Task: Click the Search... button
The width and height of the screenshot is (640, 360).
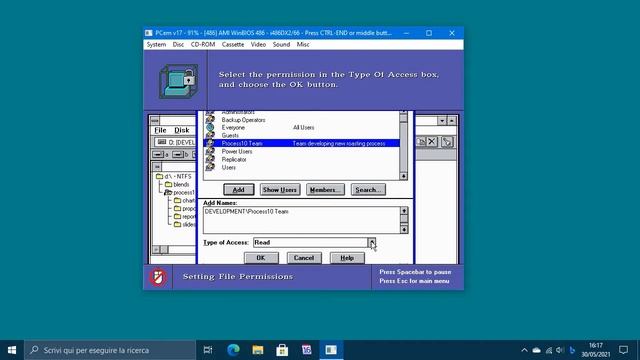Action: [368, 190]
